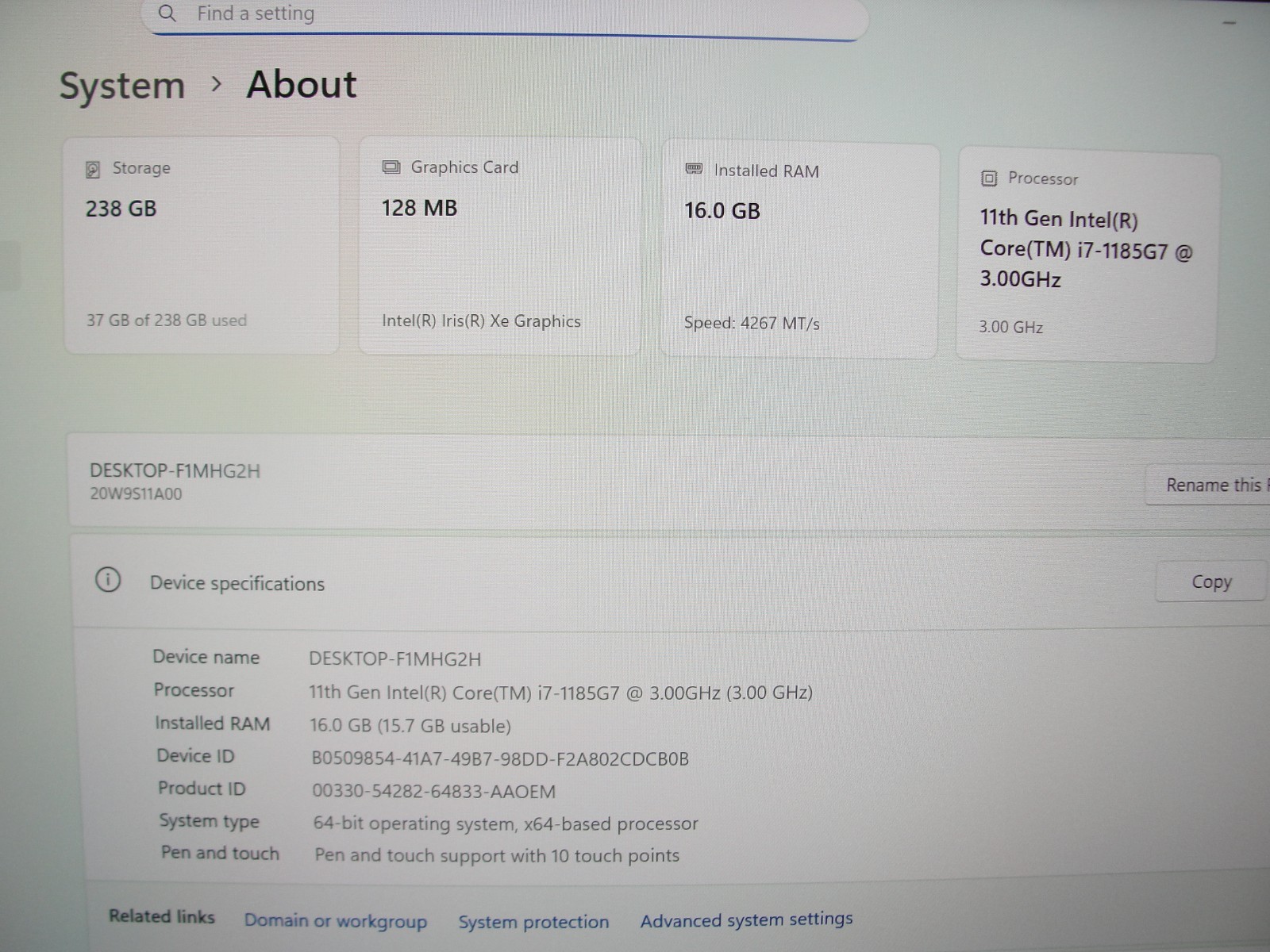Open the Installed RAM 16.0 GB card
Image resolution: width=1270 pixels, height=952 pixels.
(799, 251)
